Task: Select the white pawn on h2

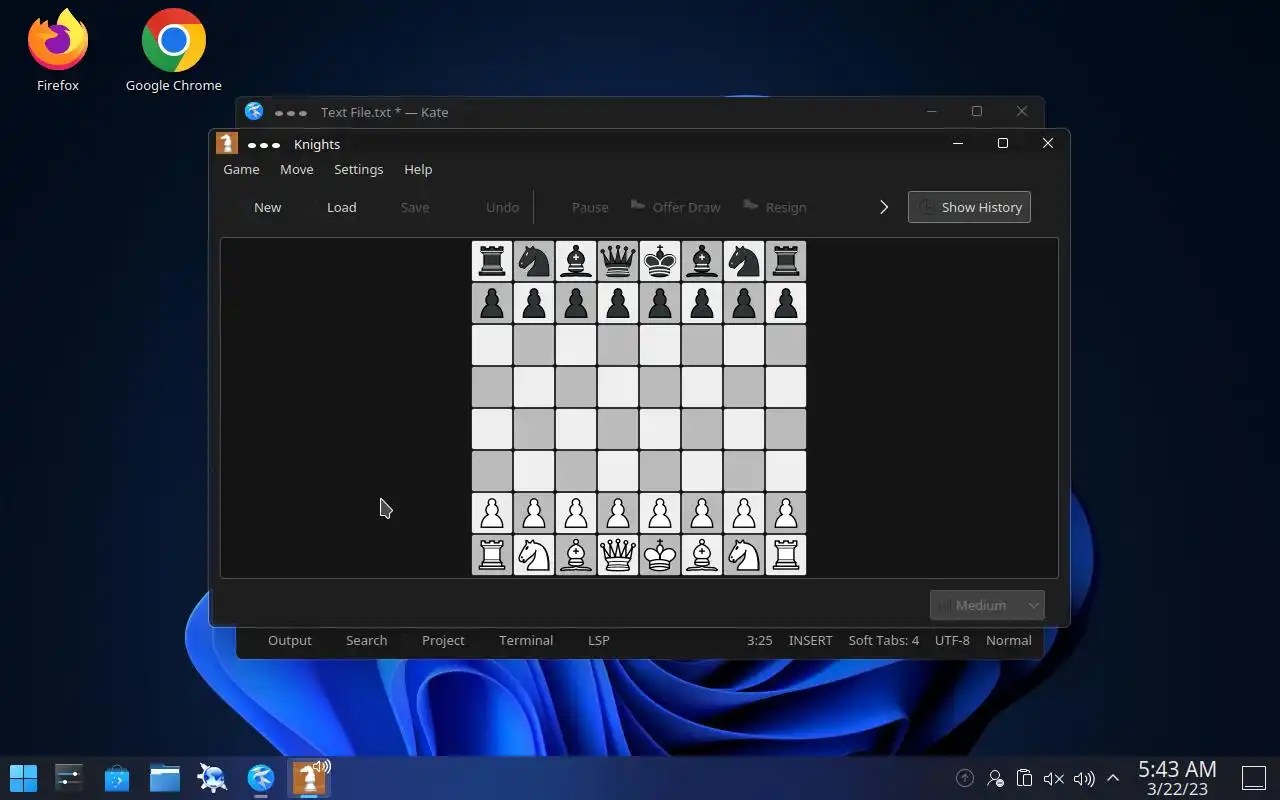Action: [786, 513]
